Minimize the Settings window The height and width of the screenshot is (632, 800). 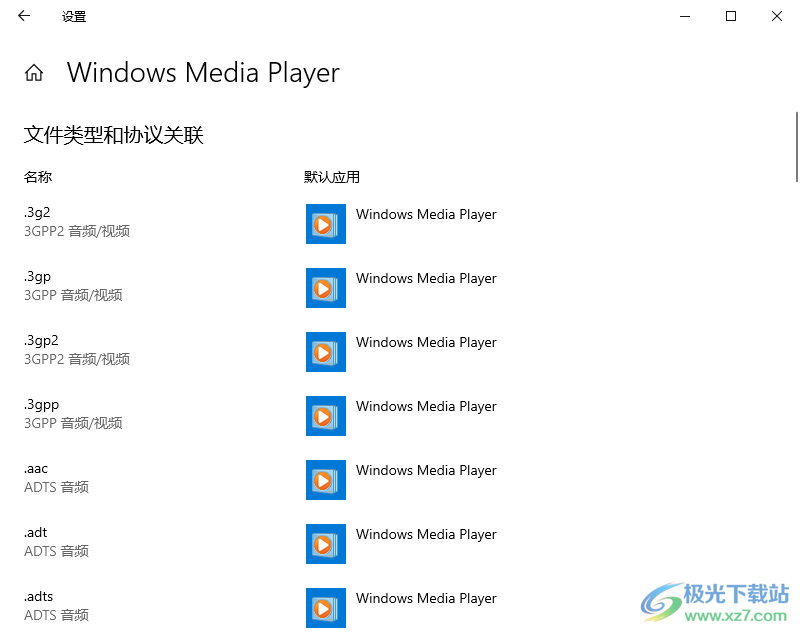[x=685, y=16]
